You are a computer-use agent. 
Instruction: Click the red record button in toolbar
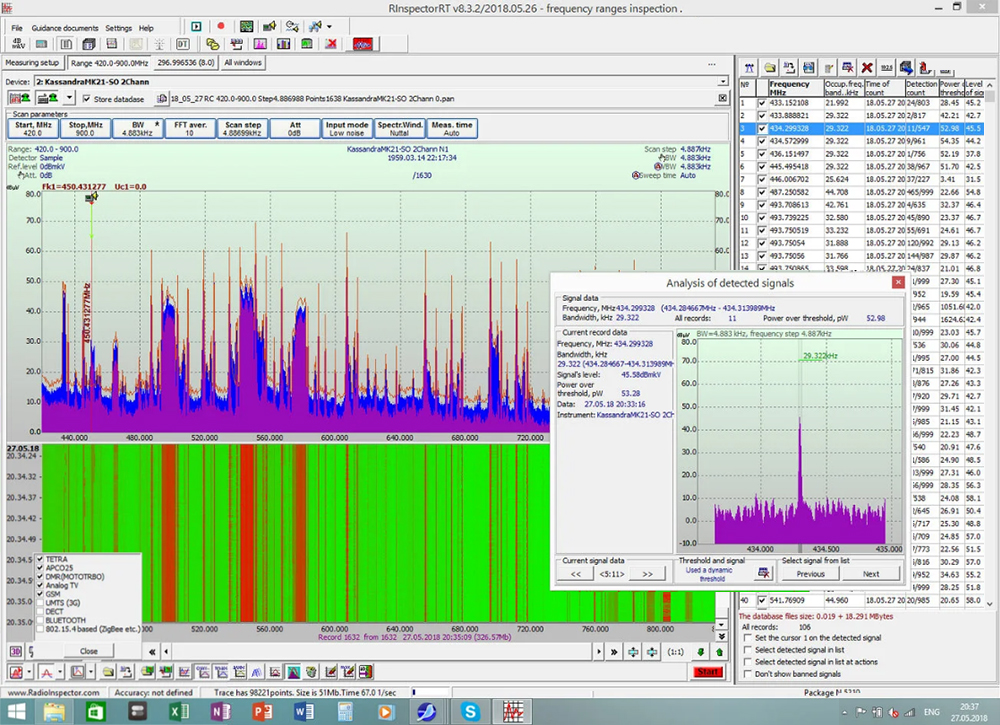click(x=220, y=26)
